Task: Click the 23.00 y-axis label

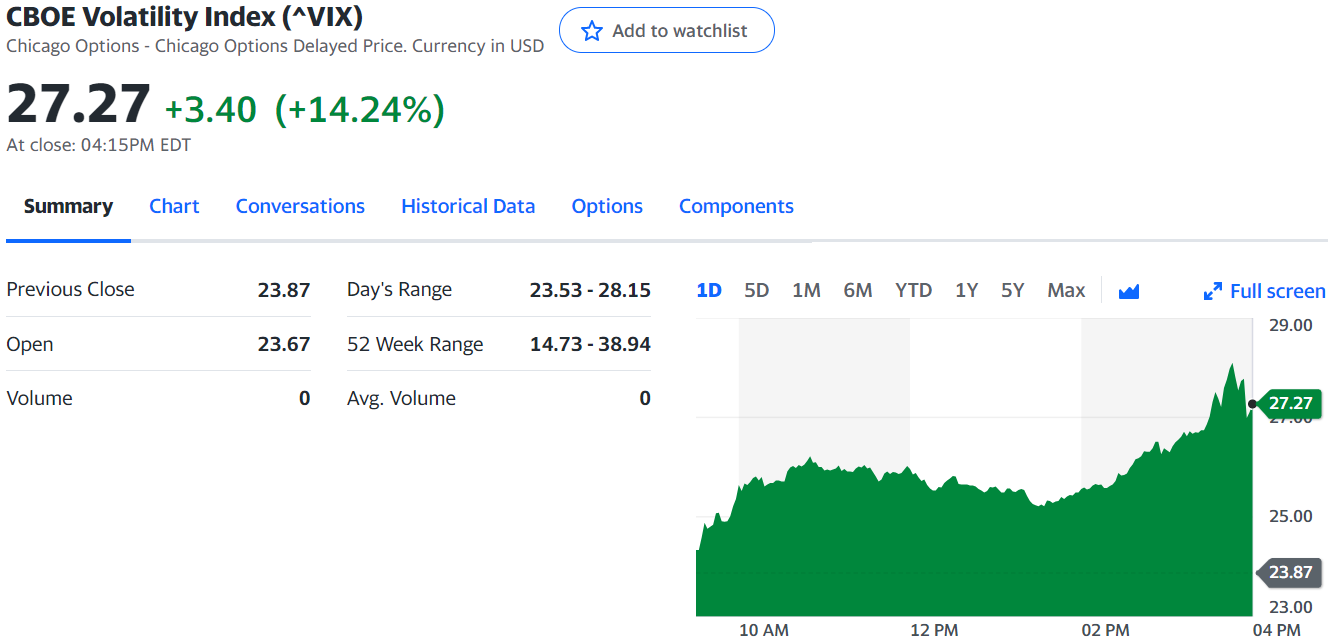Action: point(1291,606)
